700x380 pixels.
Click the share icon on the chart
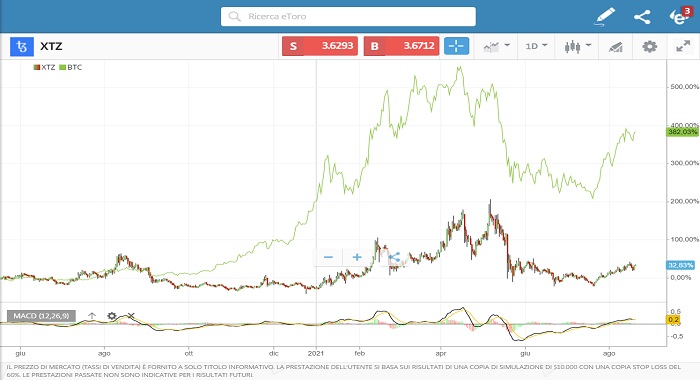coord(393,257)
